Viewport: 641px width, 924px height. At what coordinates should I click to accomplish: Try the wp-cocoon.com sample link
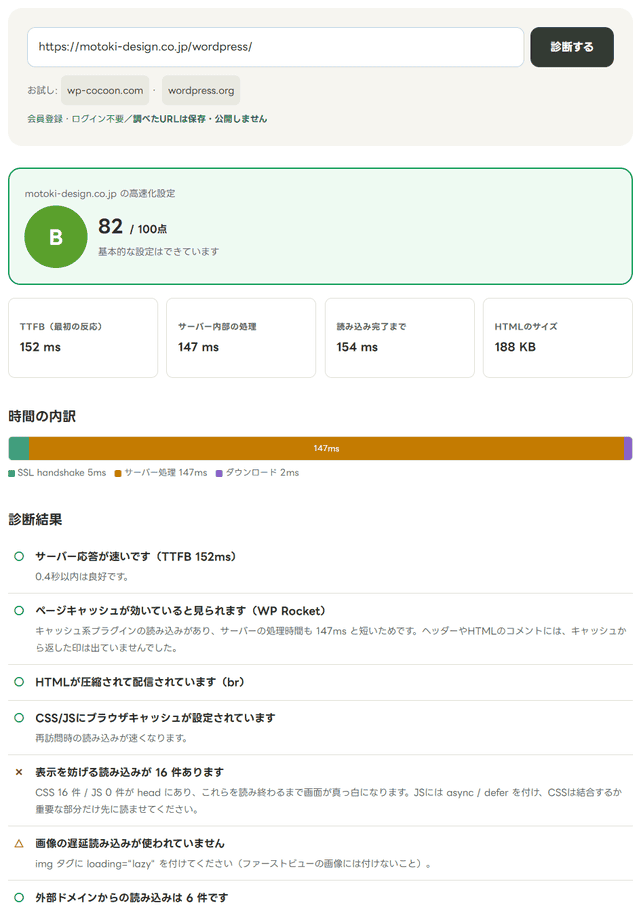pos(105,90)
